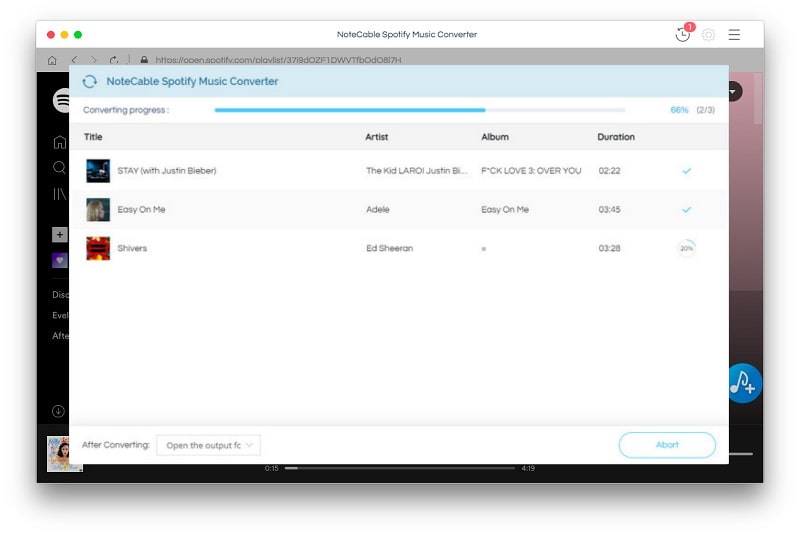
Task: Open Spotify Search magnifier icon
Action: (x=59, y=167)
